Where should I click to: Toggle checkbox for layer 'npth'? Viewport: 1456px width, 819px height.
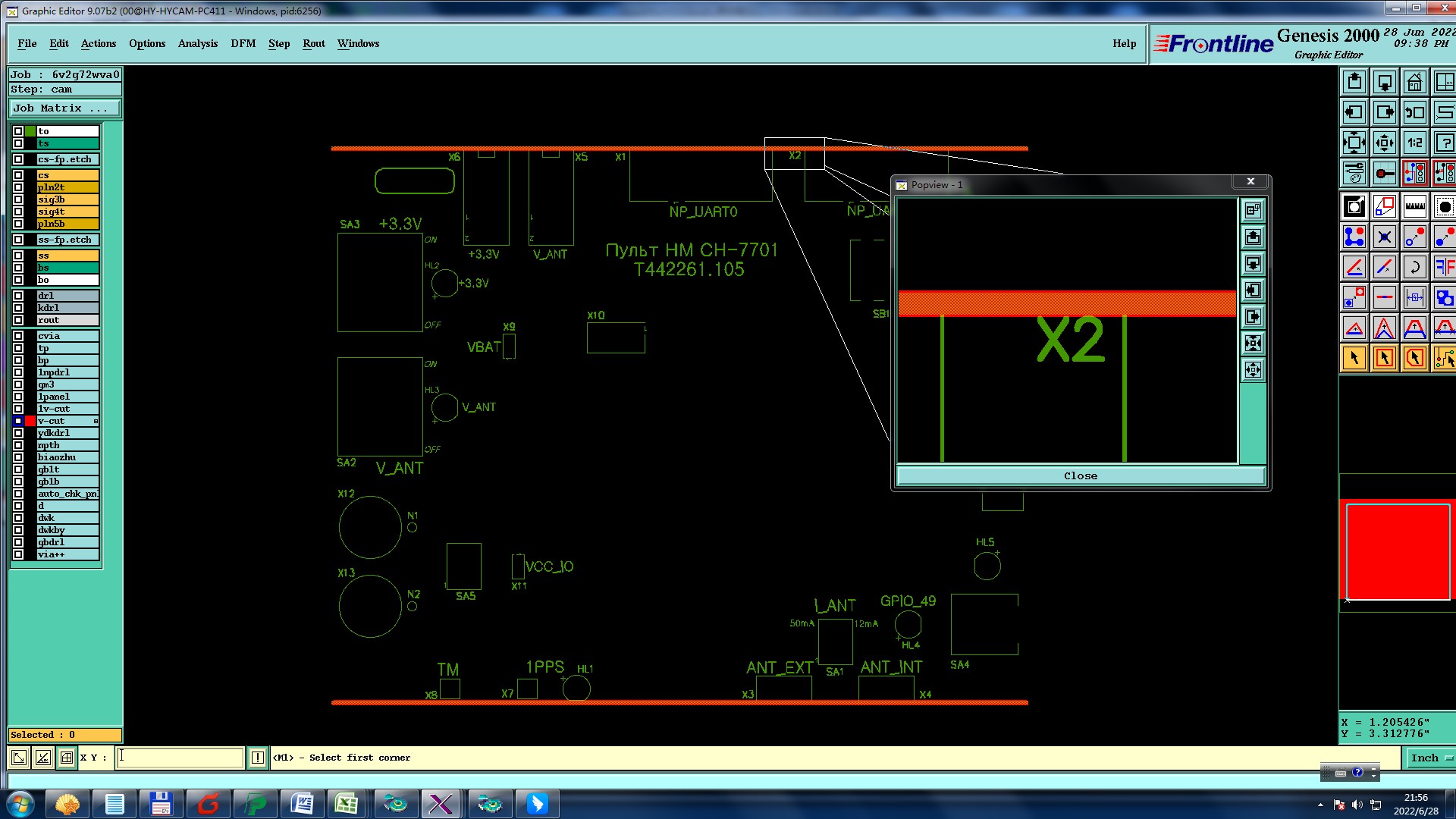[x=18, y=445]
